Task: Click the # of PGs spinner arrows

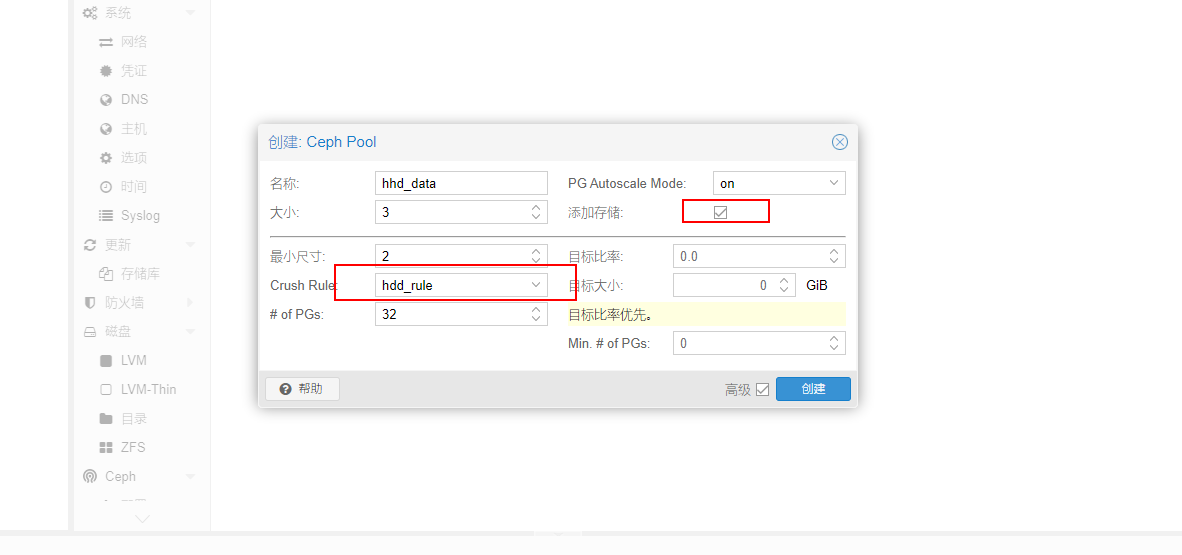Action: [x=535, y=314]
